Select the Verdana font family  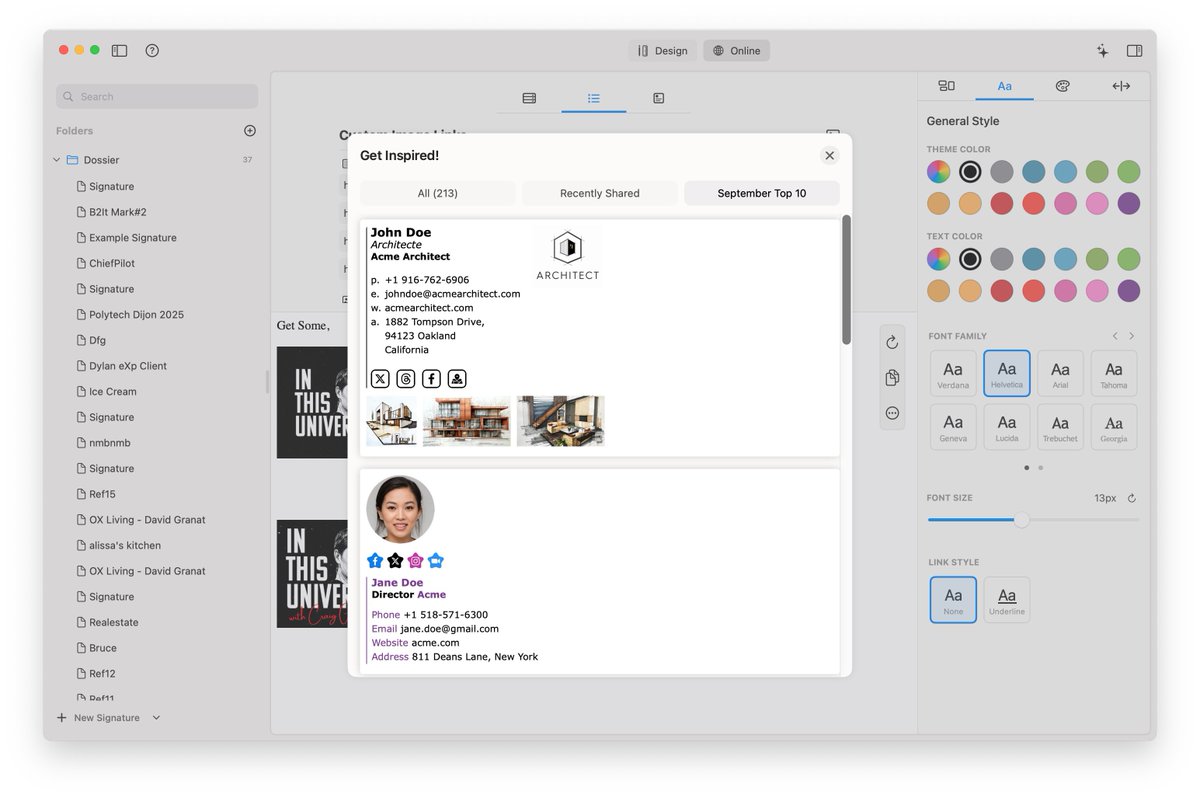tap(953, 373)
